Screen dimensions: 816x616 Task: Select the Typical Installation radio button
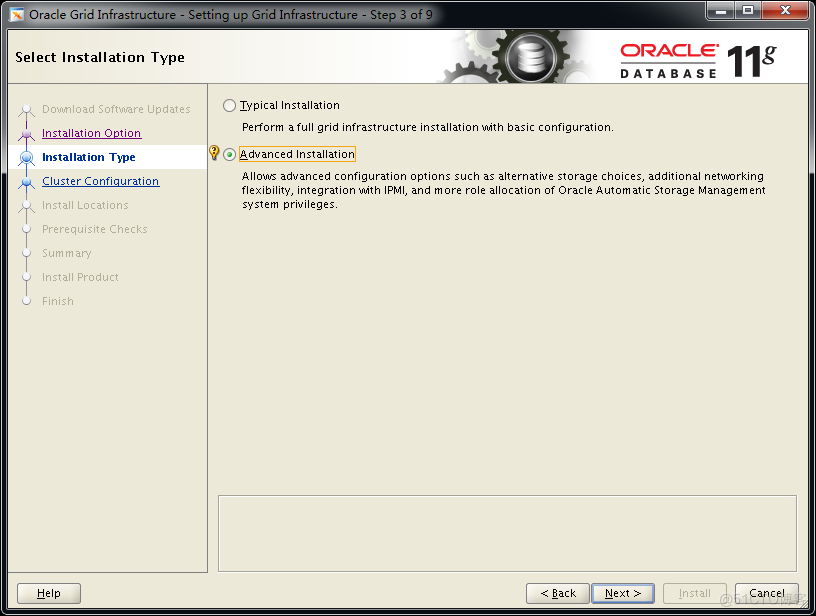coord(229,106)
